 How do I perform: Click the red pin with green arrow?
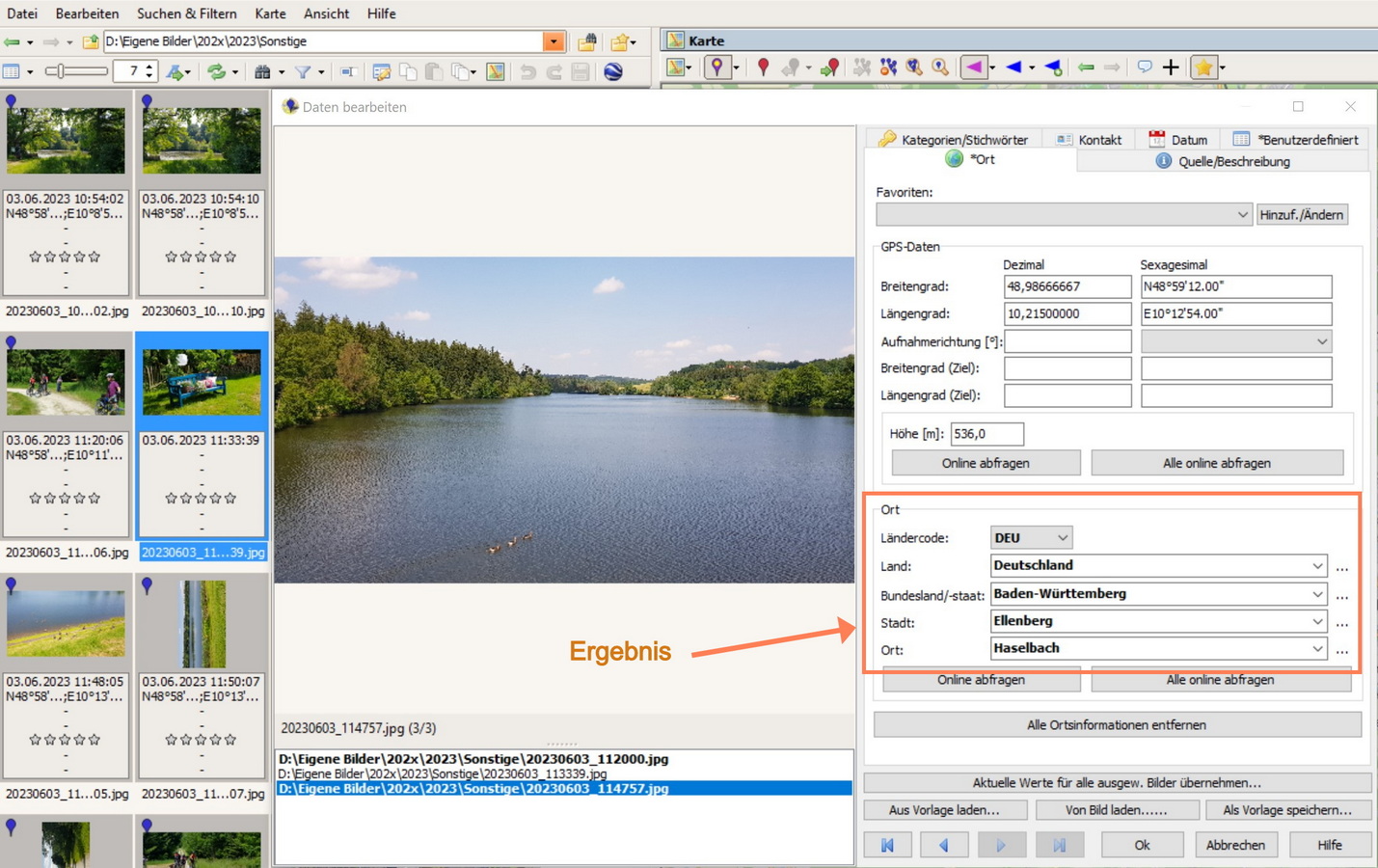[x=829, y=67]
